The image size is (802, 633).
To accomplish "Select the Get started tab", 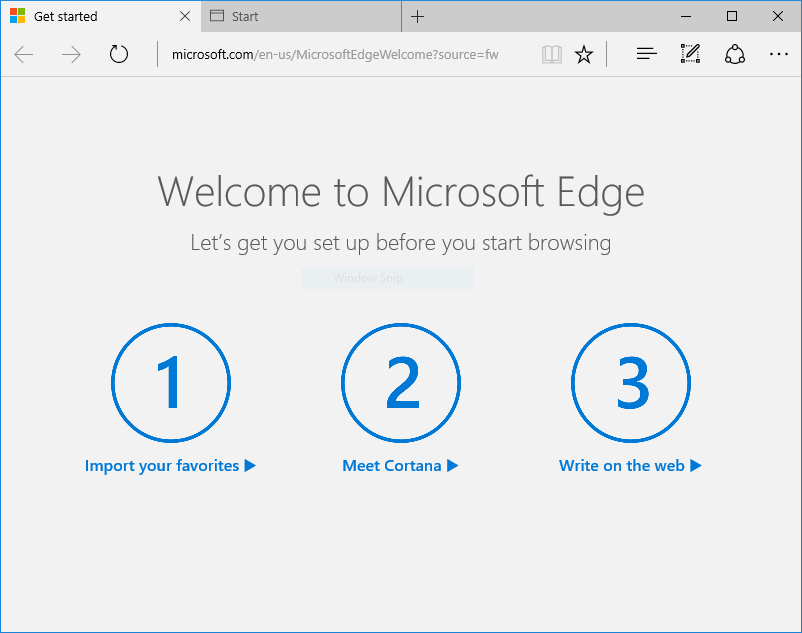I will pyautogui.click(x=101, y=16).
